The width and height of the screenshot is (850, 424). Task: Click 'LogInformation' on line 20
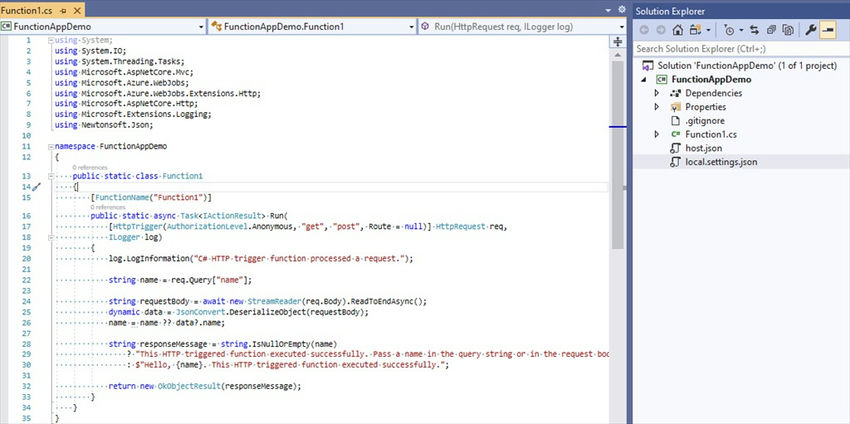(158, 259)
